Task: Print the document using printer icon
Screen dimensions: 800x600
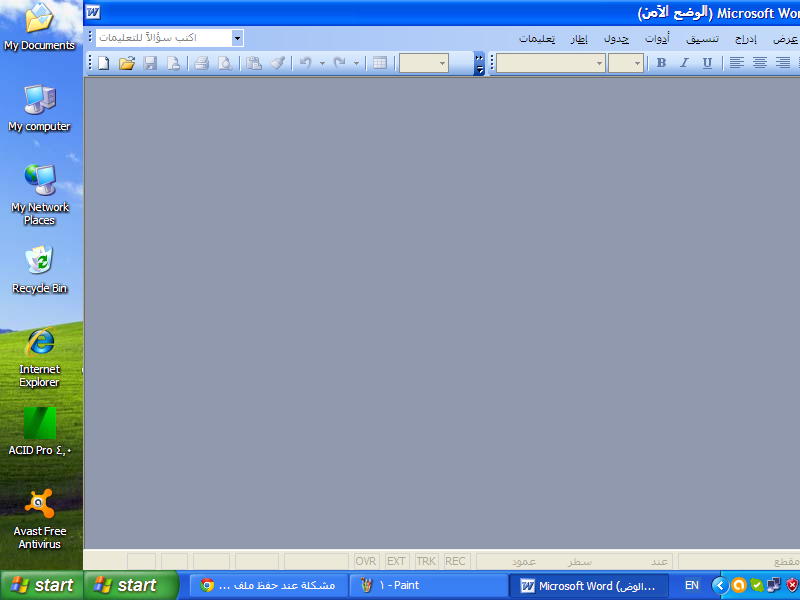Action: point(202,63)
